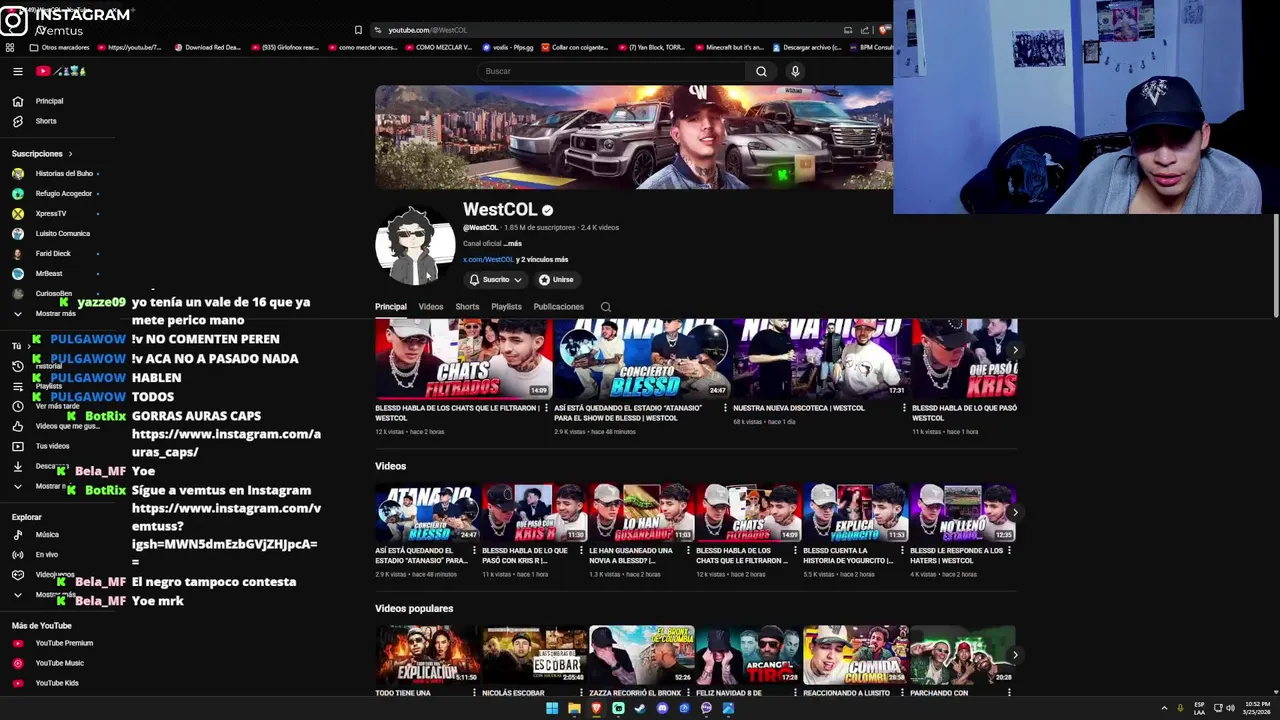The width and height of the screenshot is (1280, 720).
Task: Open Discord from the taskbar
Action: [662, 708]
